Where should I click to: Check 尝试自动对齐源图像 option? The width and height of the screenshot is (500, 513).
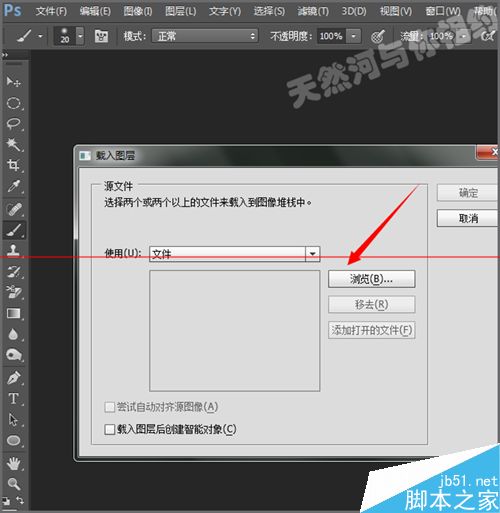[x=110, y=407]
